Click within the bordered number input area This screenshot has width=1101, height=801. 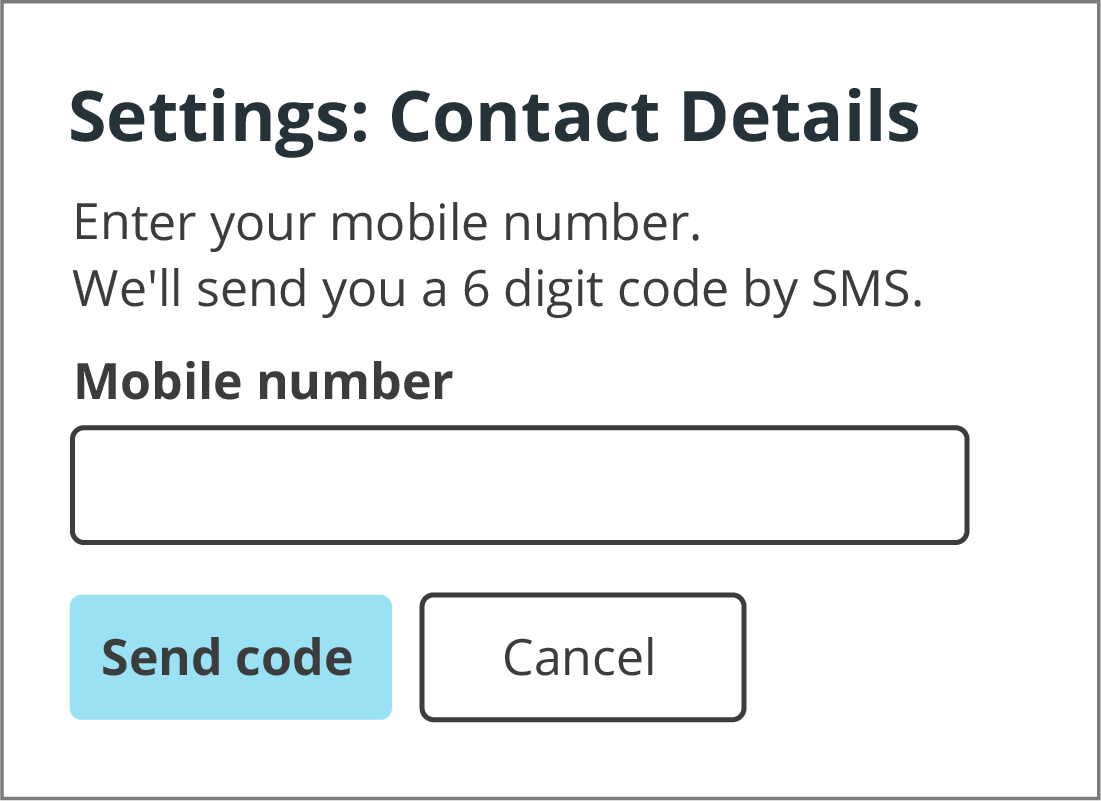click(x=519, y=485)
